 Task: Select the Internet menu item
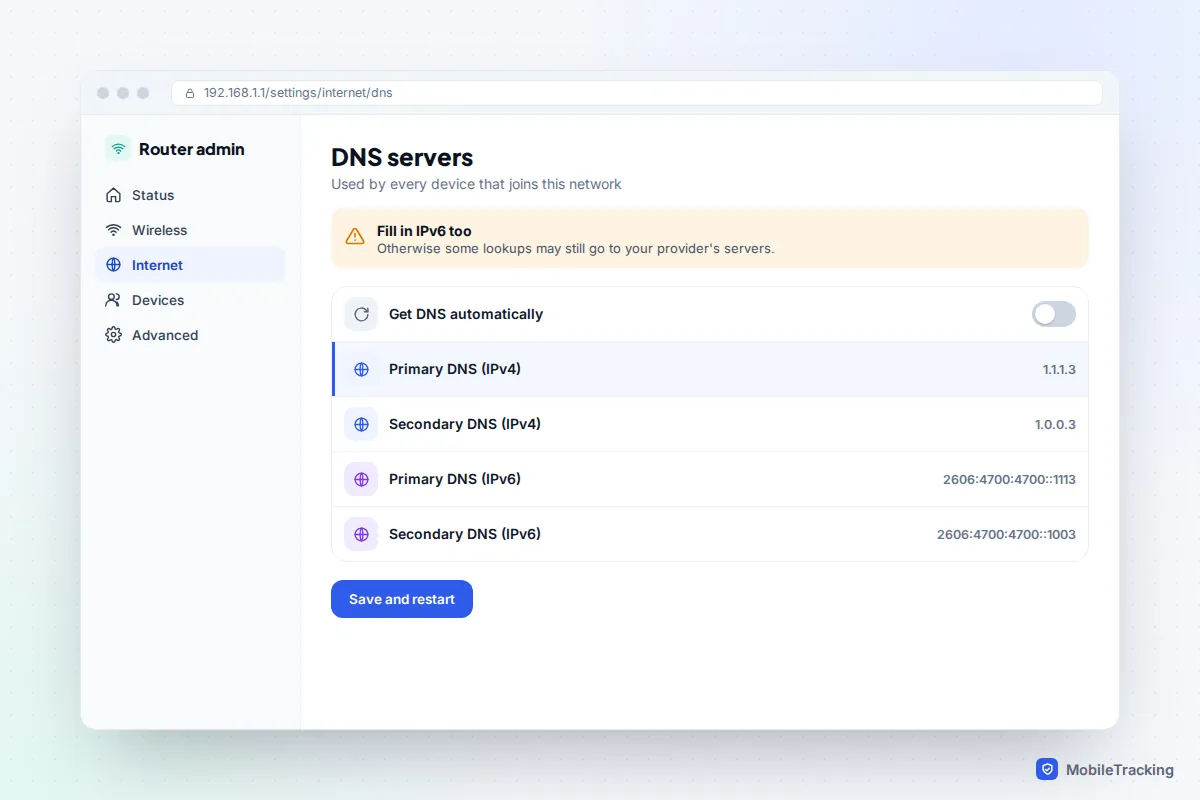[190, 265]
